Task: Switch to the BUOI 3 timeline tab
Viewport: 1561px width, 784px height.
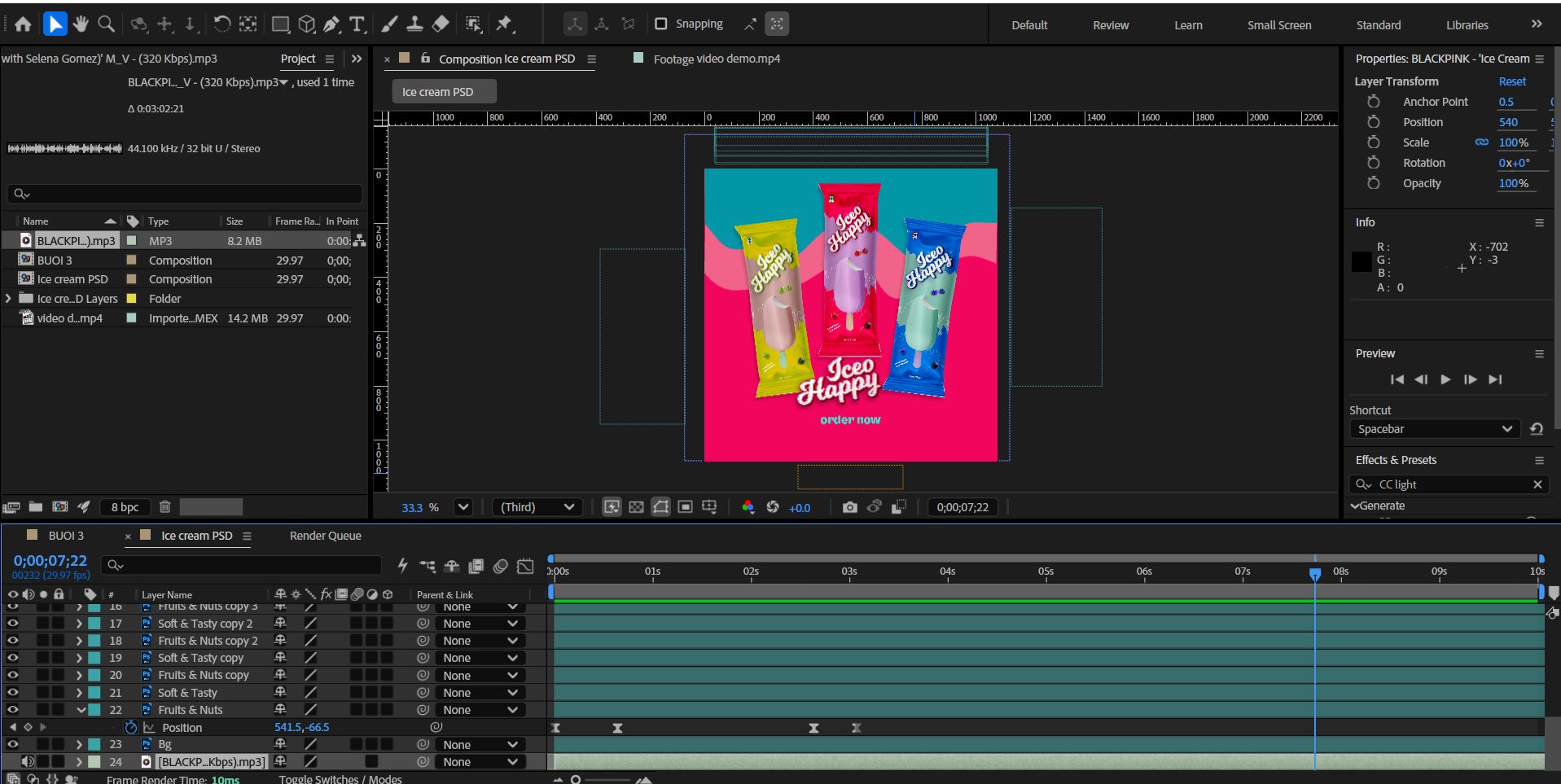Action: point(66,536)
